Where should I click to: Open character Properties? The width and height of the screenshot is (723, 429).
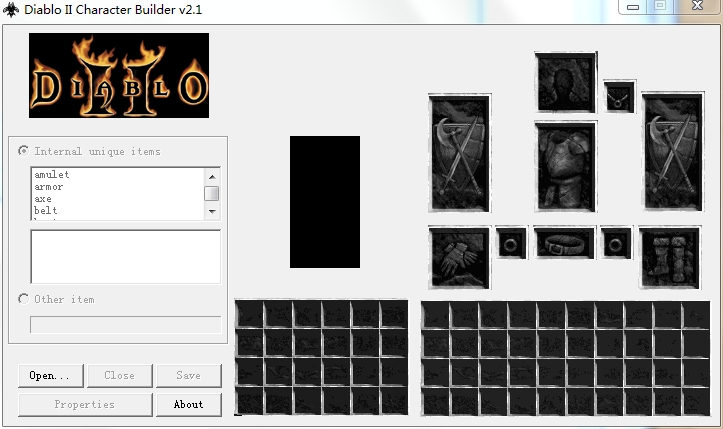click(85, 405)
